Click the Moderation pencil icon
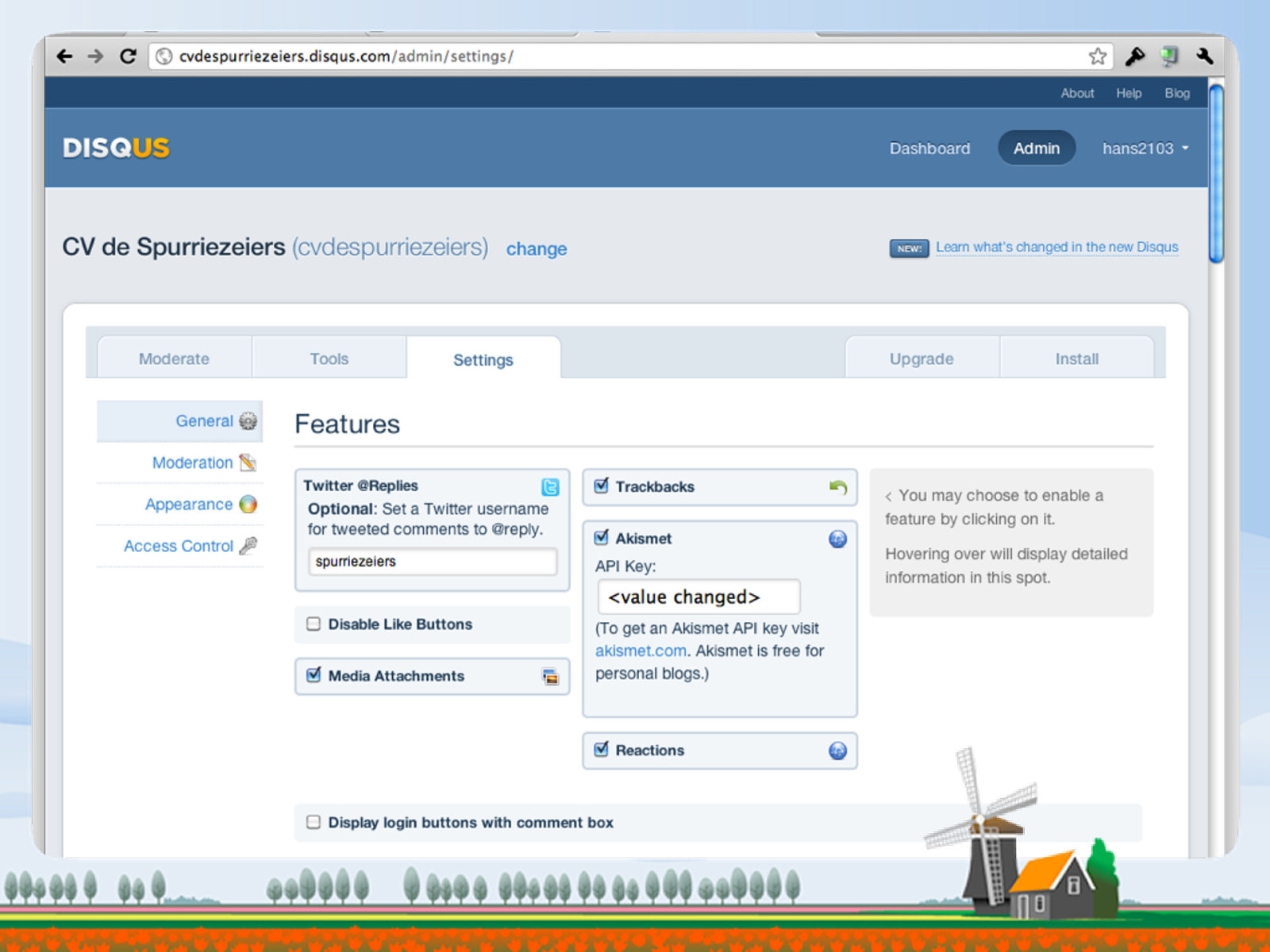 [x=248, y=463]
